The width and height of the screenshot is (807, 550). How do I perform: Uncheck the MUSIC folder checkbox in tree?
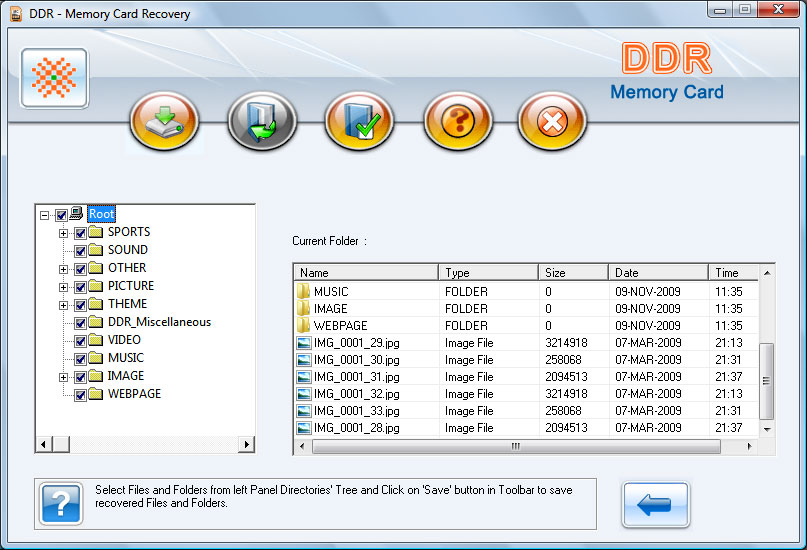[x=80, y=359]
